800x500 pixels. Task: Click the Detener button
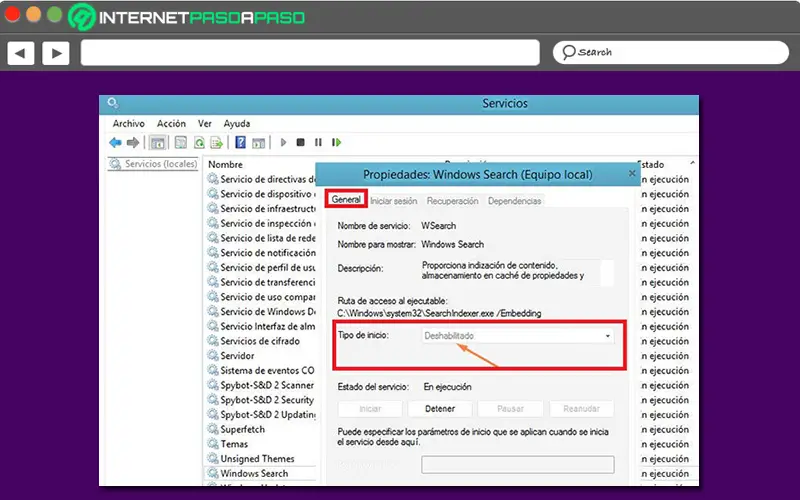[x=440, y=409]
